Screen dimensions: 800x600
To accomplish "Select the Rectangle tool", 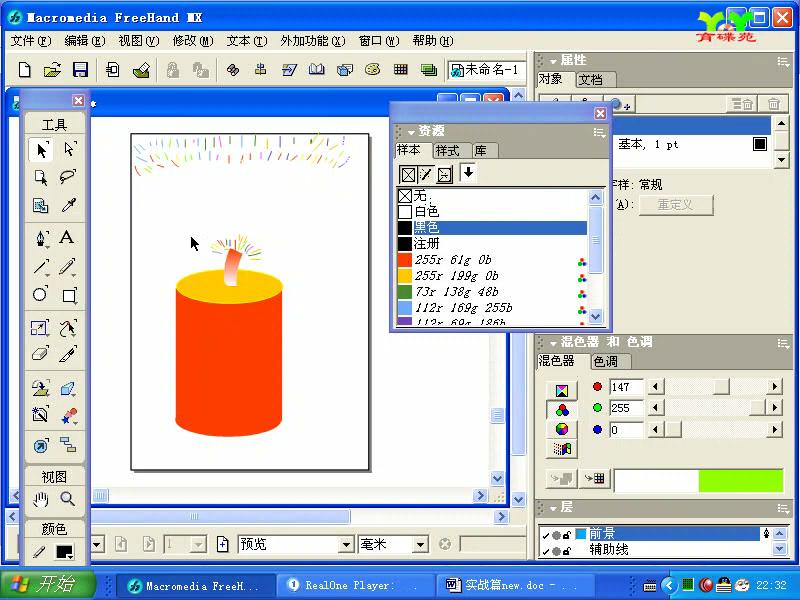I will pos(69,295).
